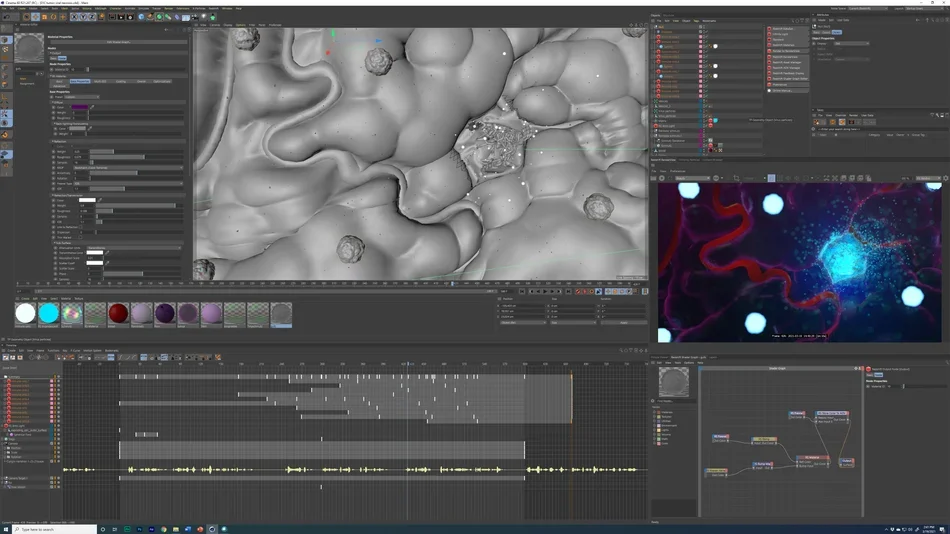Click the blue cube primitive icon

[141, 17]
